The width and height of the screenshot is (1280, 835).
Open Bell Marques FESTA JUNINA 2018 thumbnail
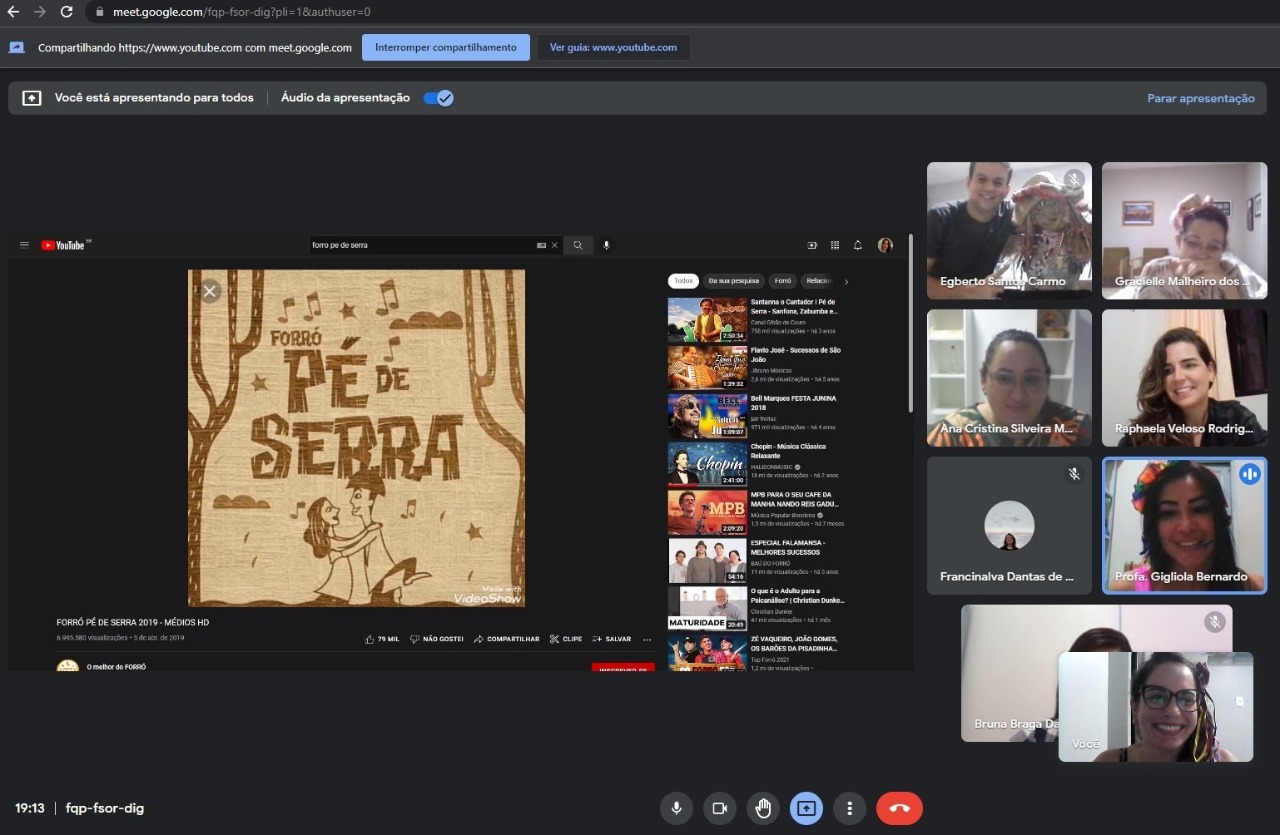point(707,415)
